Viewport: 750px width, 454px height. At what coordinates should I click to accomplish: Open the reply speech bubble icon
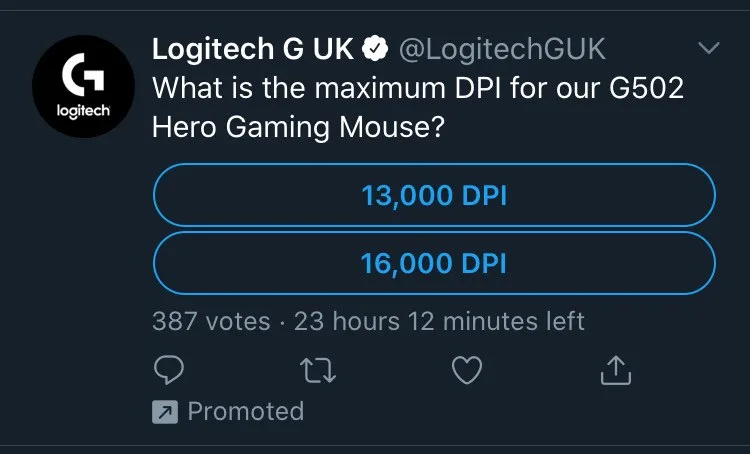click(x=166, y=372)
